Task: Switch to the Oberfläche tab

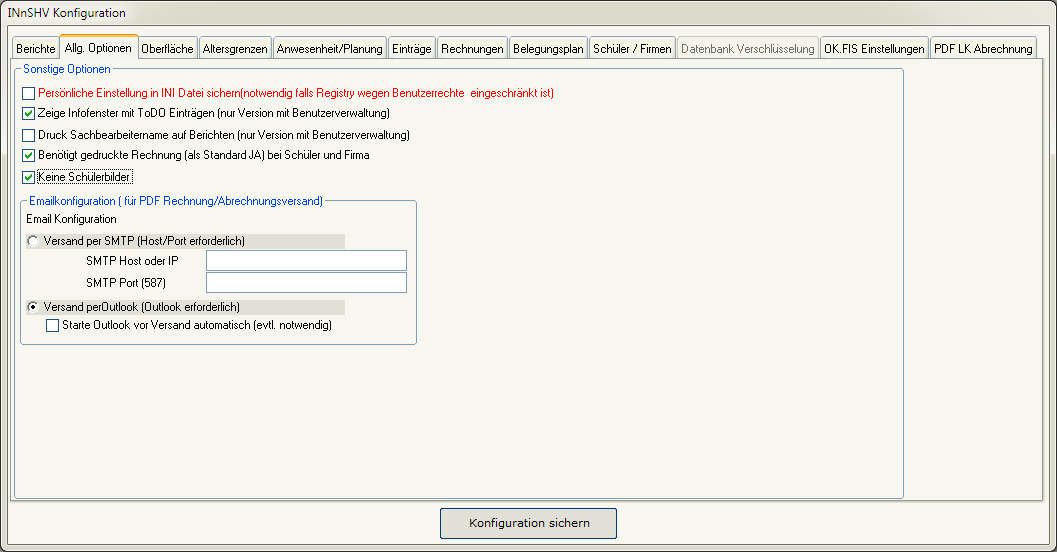Action: [x=168, y=49]
